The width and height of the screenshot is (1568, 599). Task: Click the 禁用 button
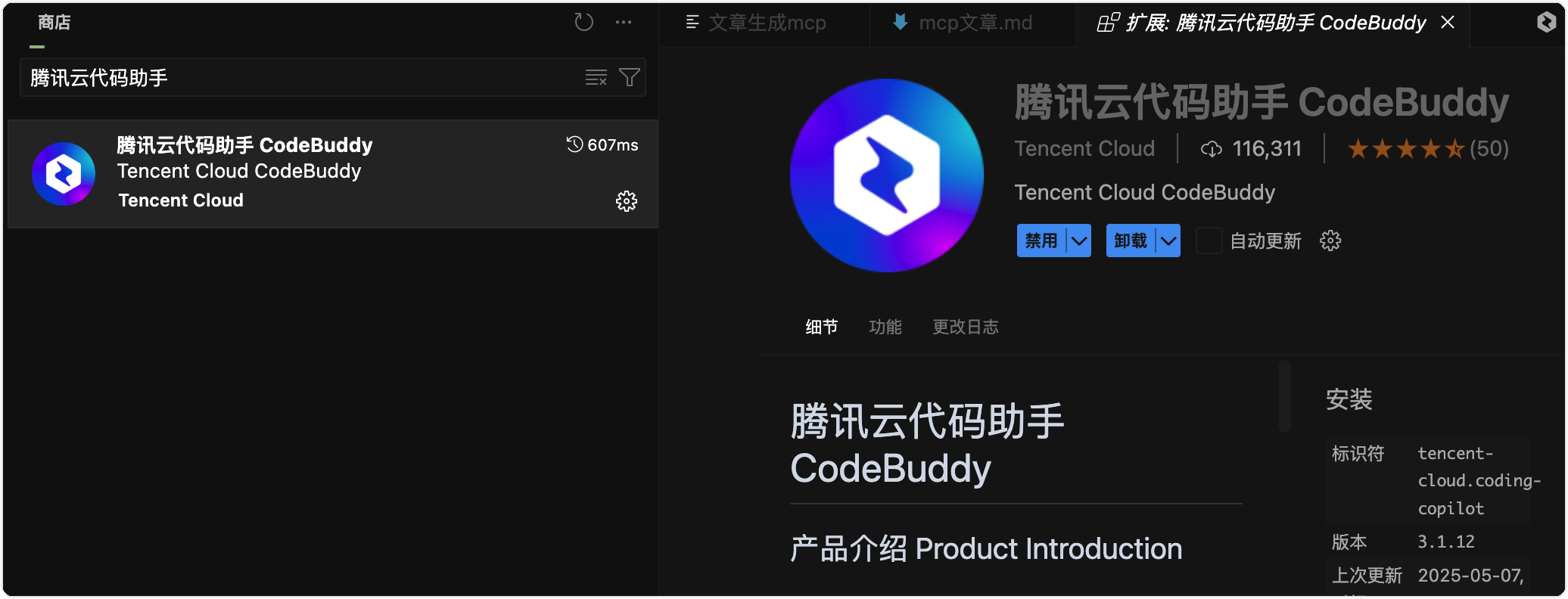click(x=1041, y=241)
